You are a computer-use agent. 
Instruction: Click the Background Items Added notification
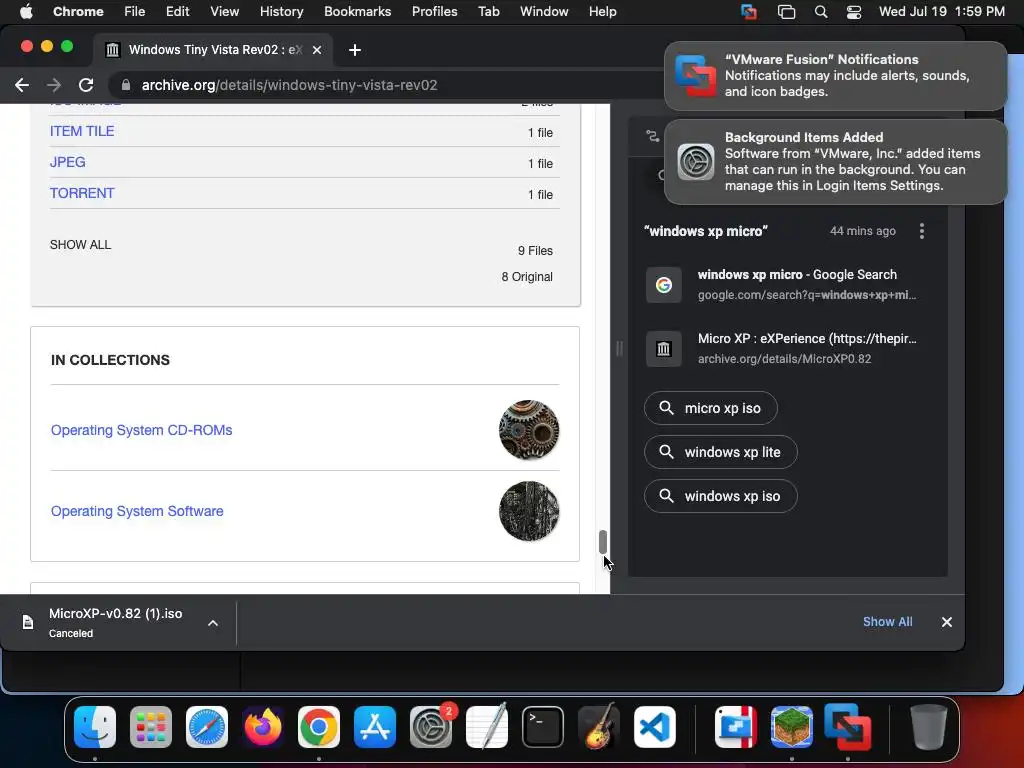pos(835,161)
